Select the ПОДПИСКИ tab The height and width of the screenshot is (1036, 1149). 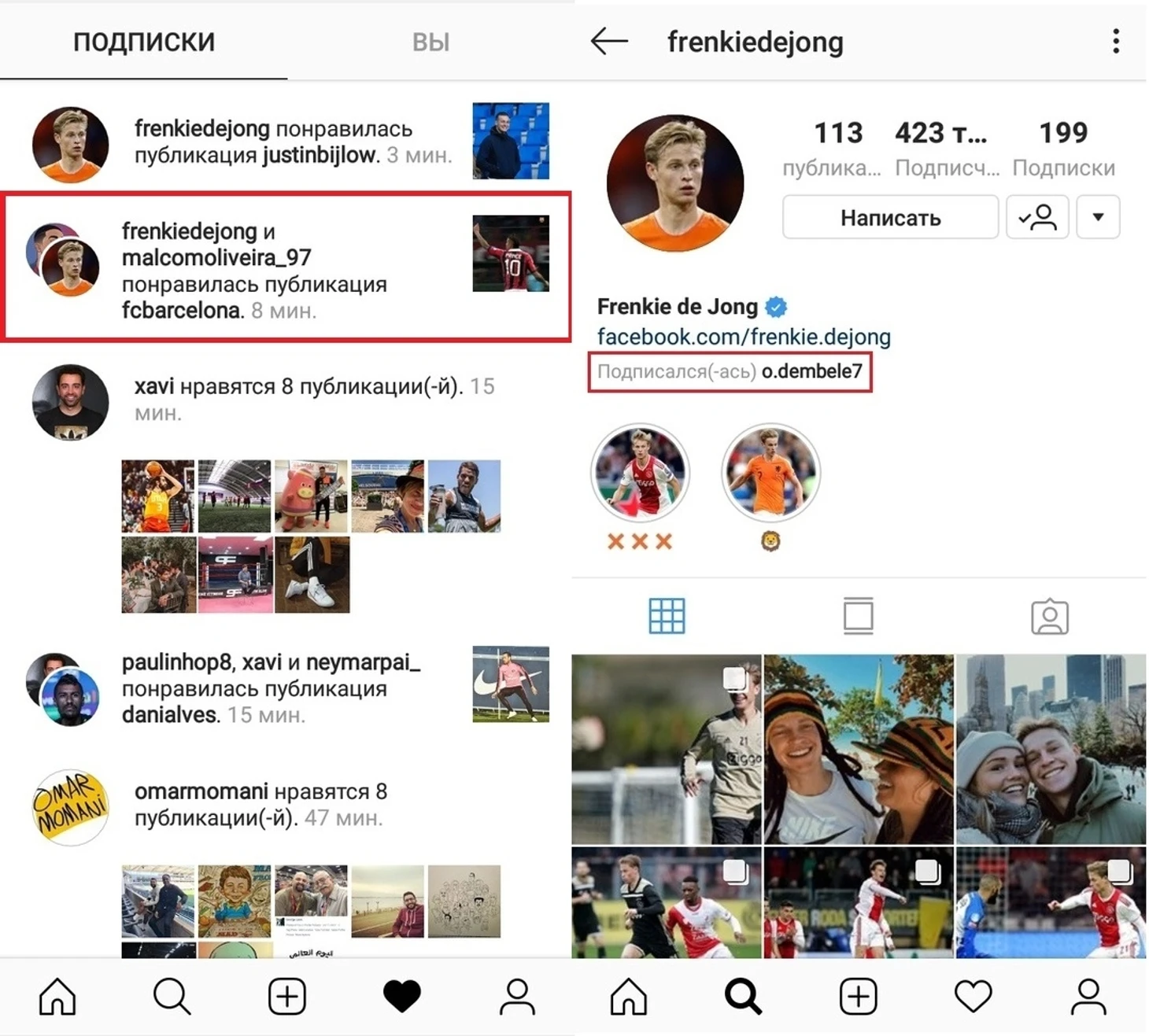pos(144,42)
